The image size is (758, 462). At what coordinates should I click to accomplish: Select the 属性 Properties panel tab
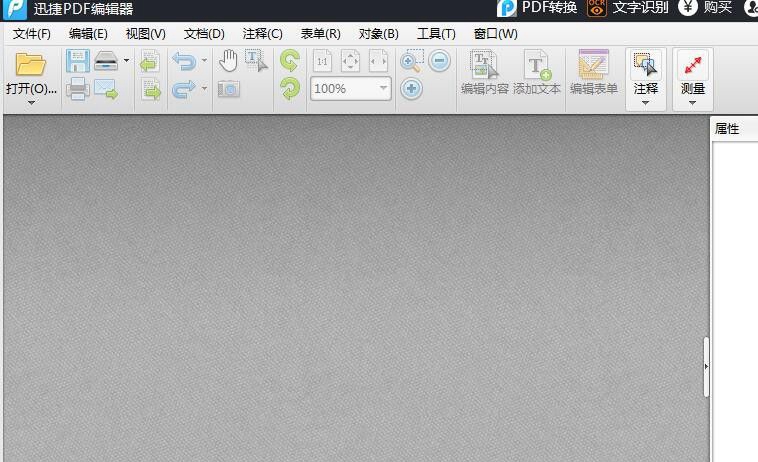727,129
